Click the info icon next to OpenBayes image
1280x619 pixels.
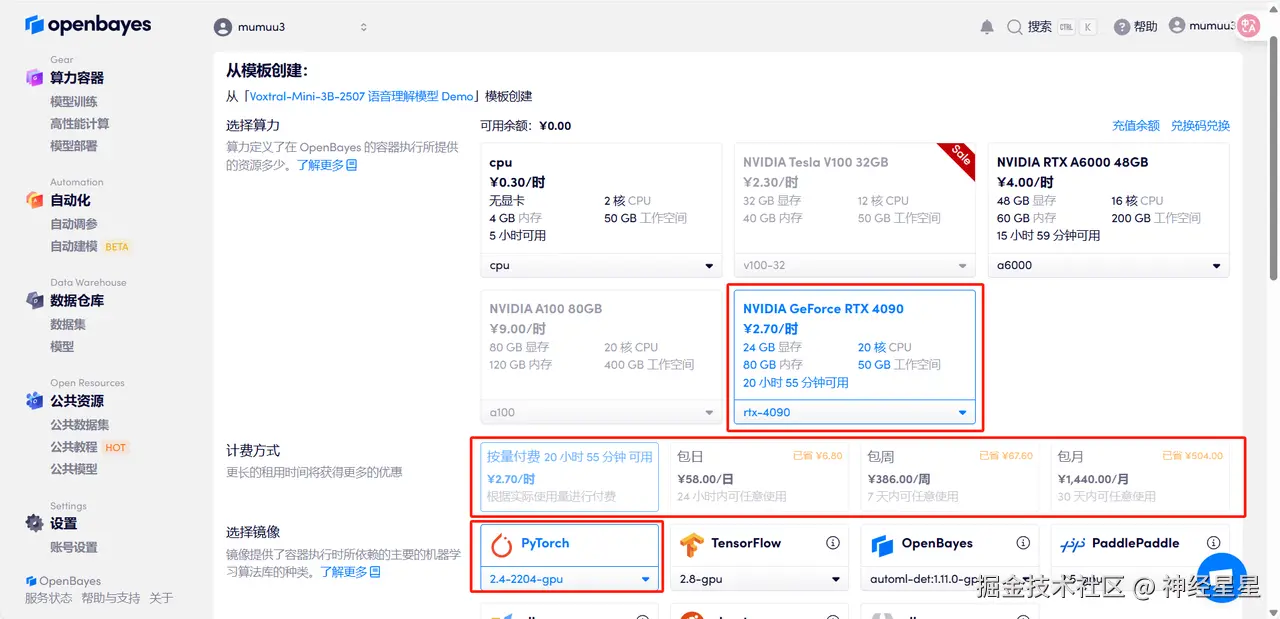1022,543
